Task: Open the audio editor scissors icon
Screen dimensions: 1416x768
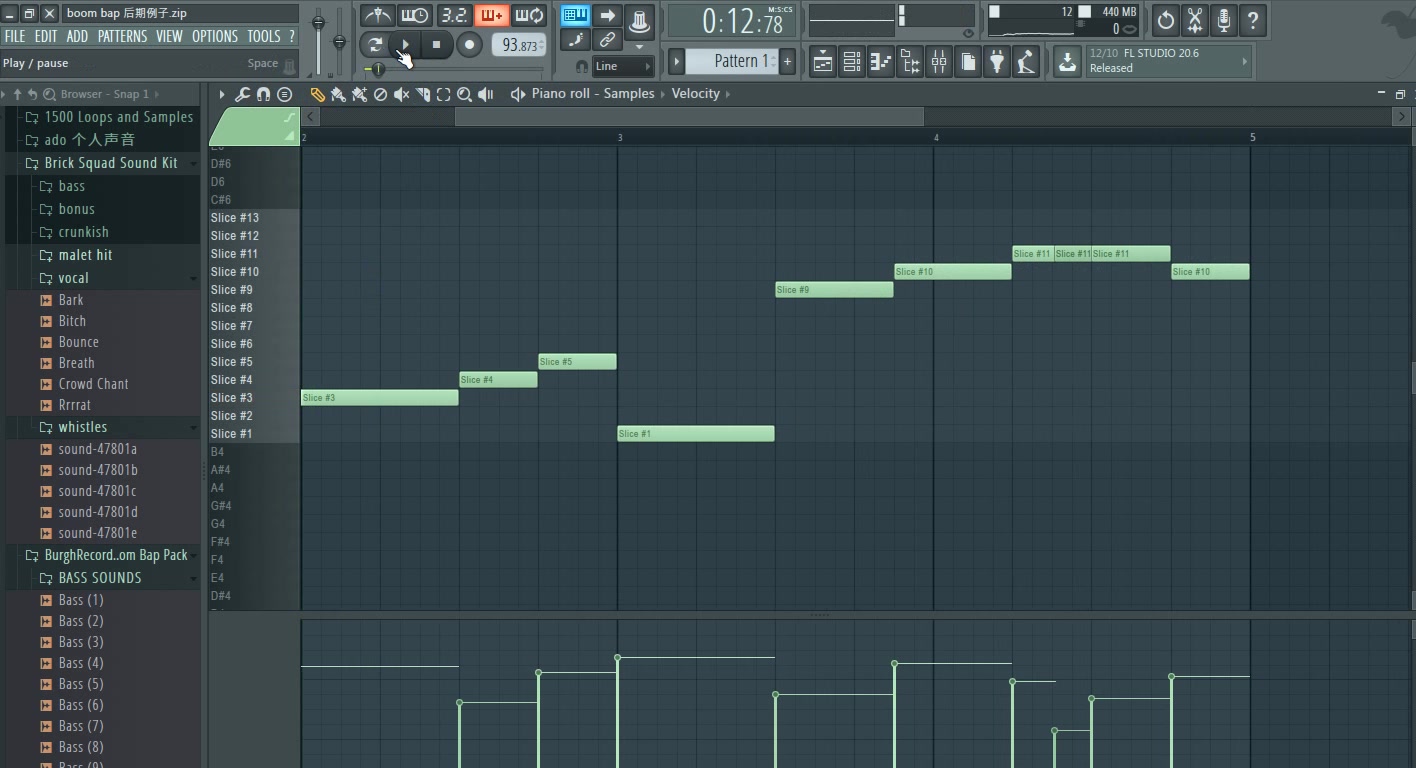Action: pyautogui.click(x=1194, y=20)
